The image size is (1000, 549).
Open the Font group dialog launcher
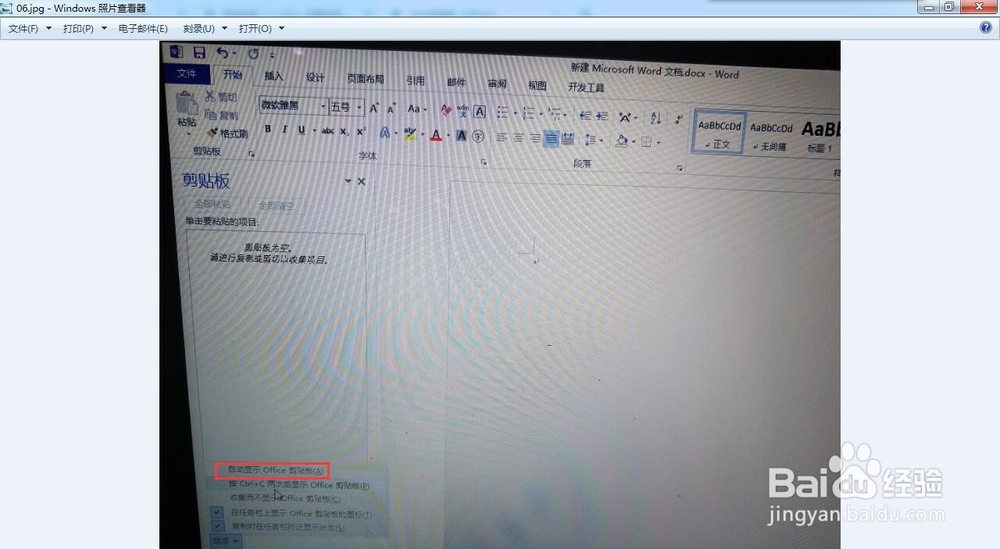pyautogui.click(x=484, y=163)
